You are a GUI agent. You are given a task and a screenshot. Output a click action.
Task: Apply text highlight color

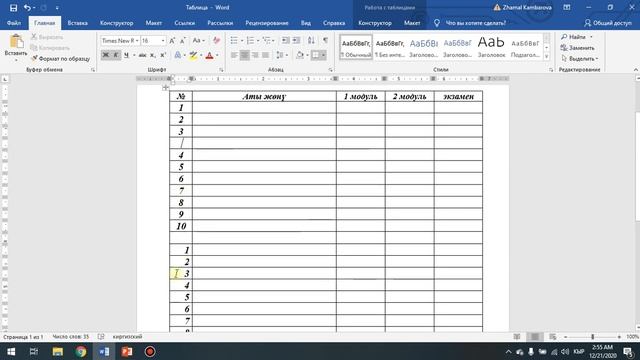[193, 55]
